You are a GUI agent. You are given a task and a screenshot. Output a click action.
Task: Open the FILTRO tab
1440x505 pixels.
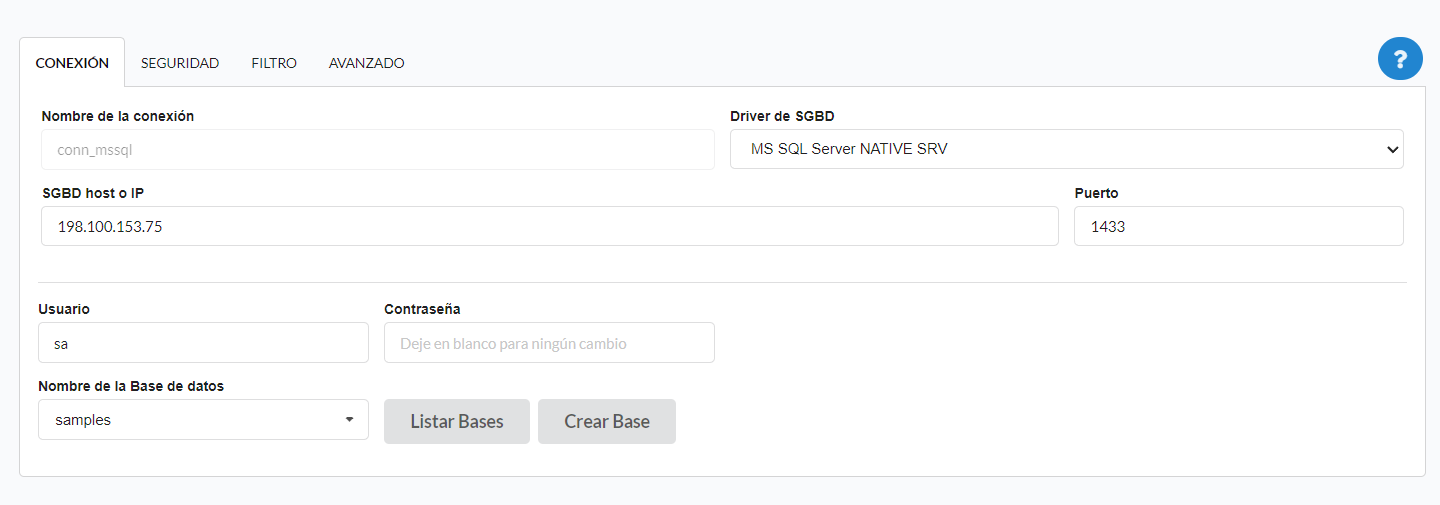tap(274, 63)
